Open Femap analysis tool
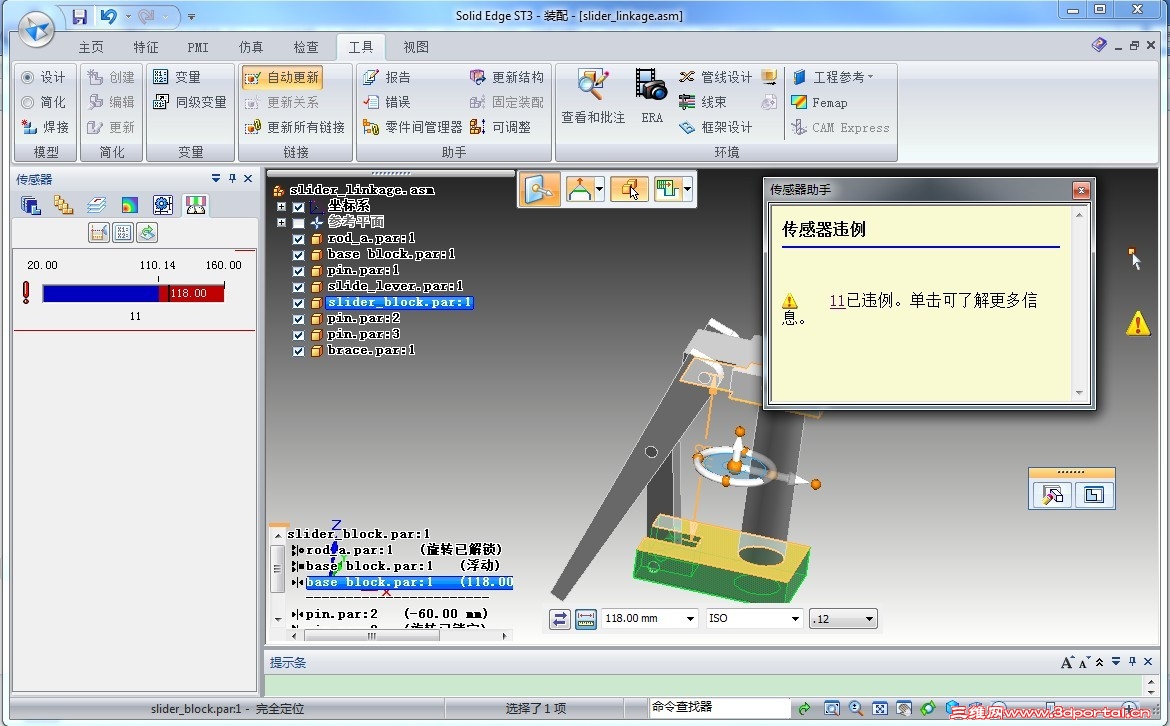Viewport: 1170px width, 726px height. click(819, 102)
